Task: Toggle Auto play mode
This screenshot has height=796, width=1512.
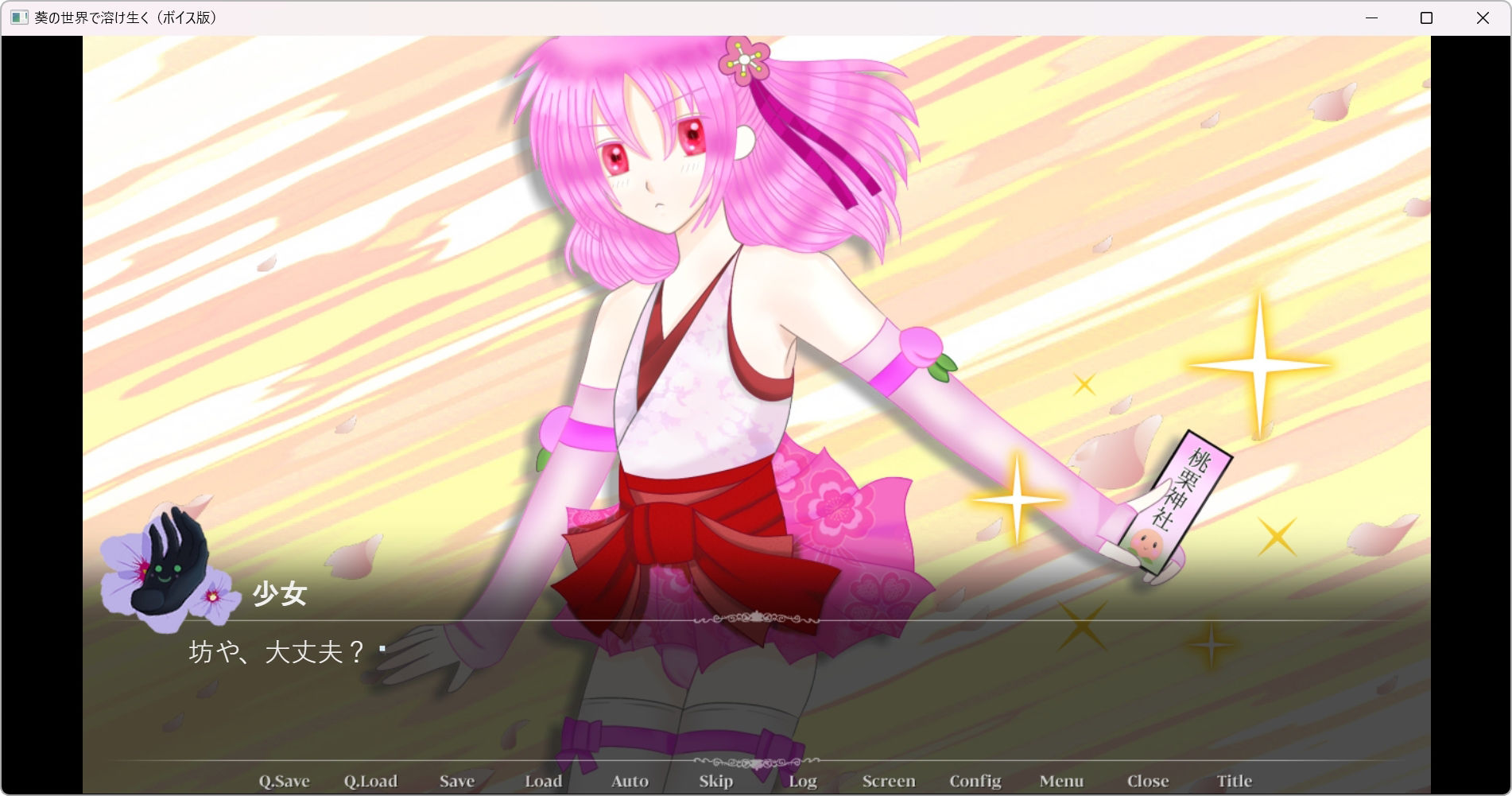Action: (x=630, y=781)
